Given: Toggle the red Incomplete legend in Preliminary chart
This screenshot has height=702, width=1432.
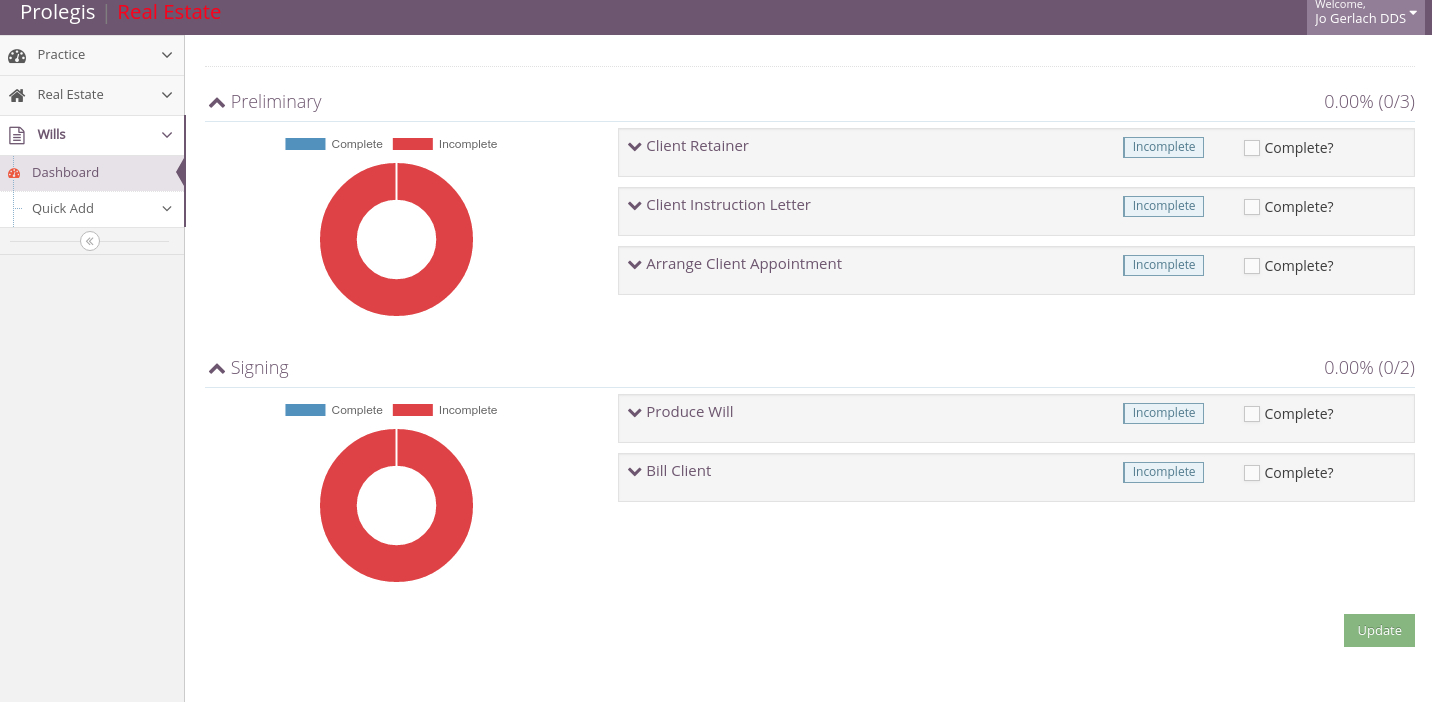Looking at the screenshot, I should click(445, 144).
